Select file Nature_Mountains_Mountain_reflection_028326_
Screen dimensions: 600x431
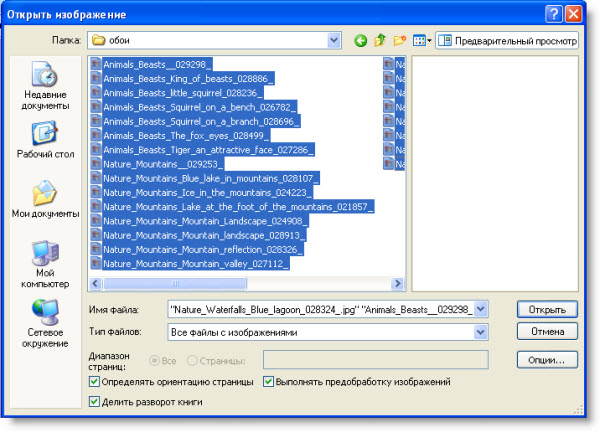click(x=203, y=250)
